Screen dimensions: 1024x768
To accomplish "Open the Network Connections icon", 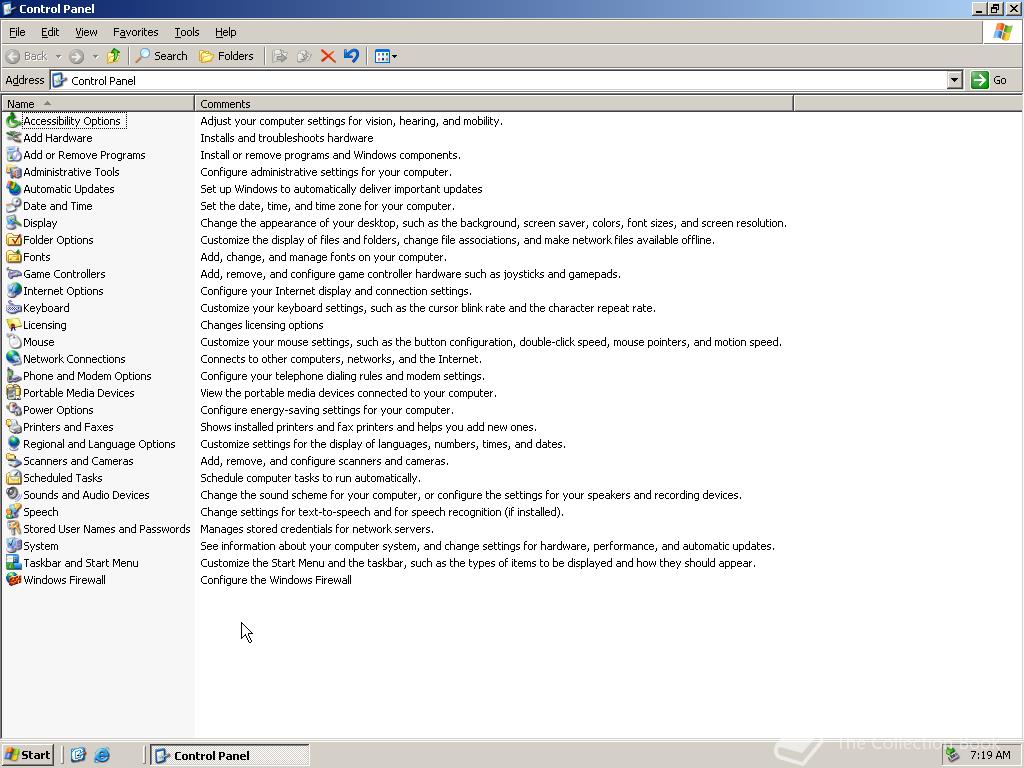I will click(13, 359).
